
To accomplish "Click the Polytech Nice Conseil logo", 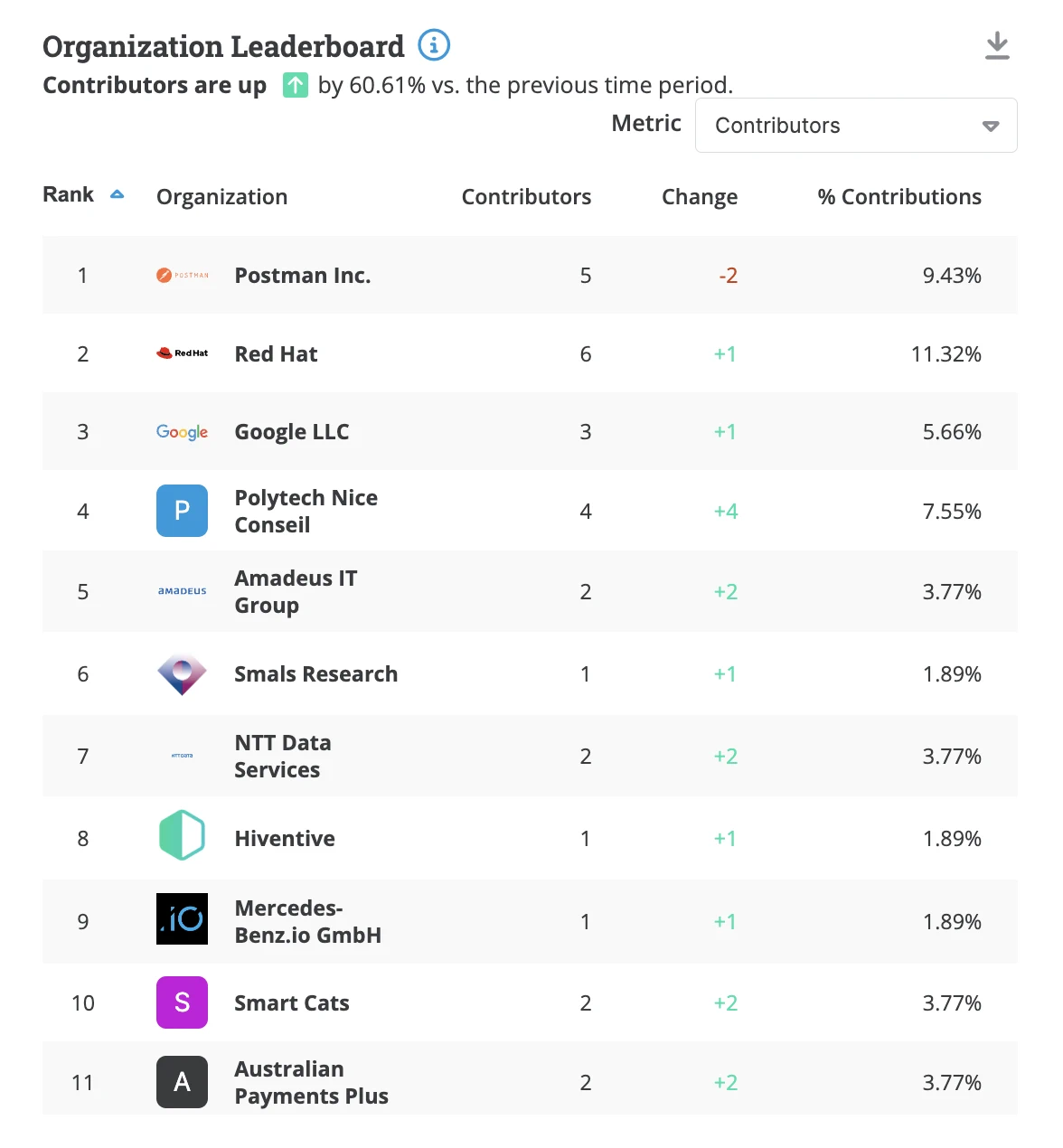I will [x=182, y=511].
